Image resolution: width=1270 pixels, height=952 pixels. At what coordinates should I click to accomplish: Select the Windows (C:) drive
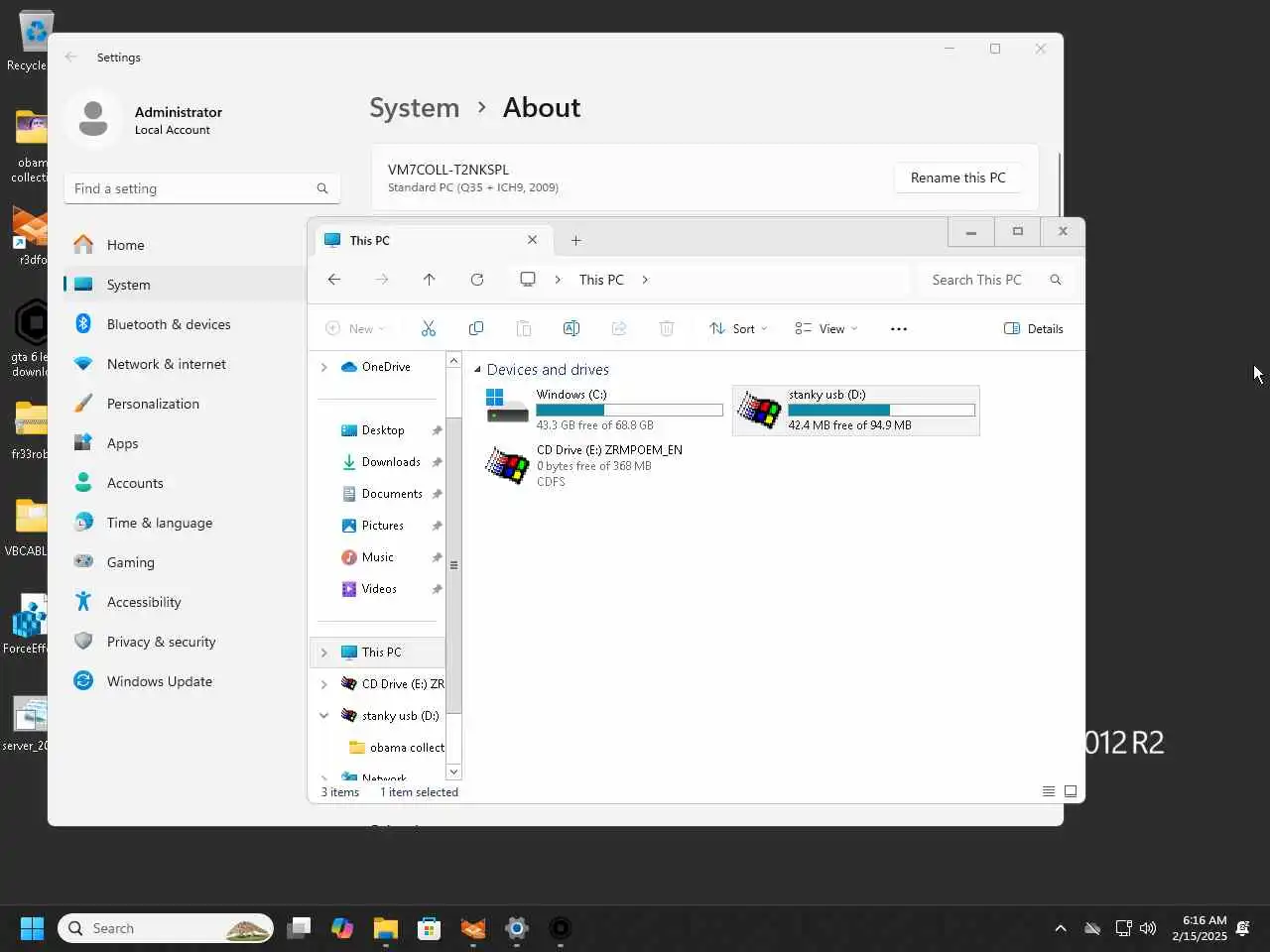tap(603, 410)
